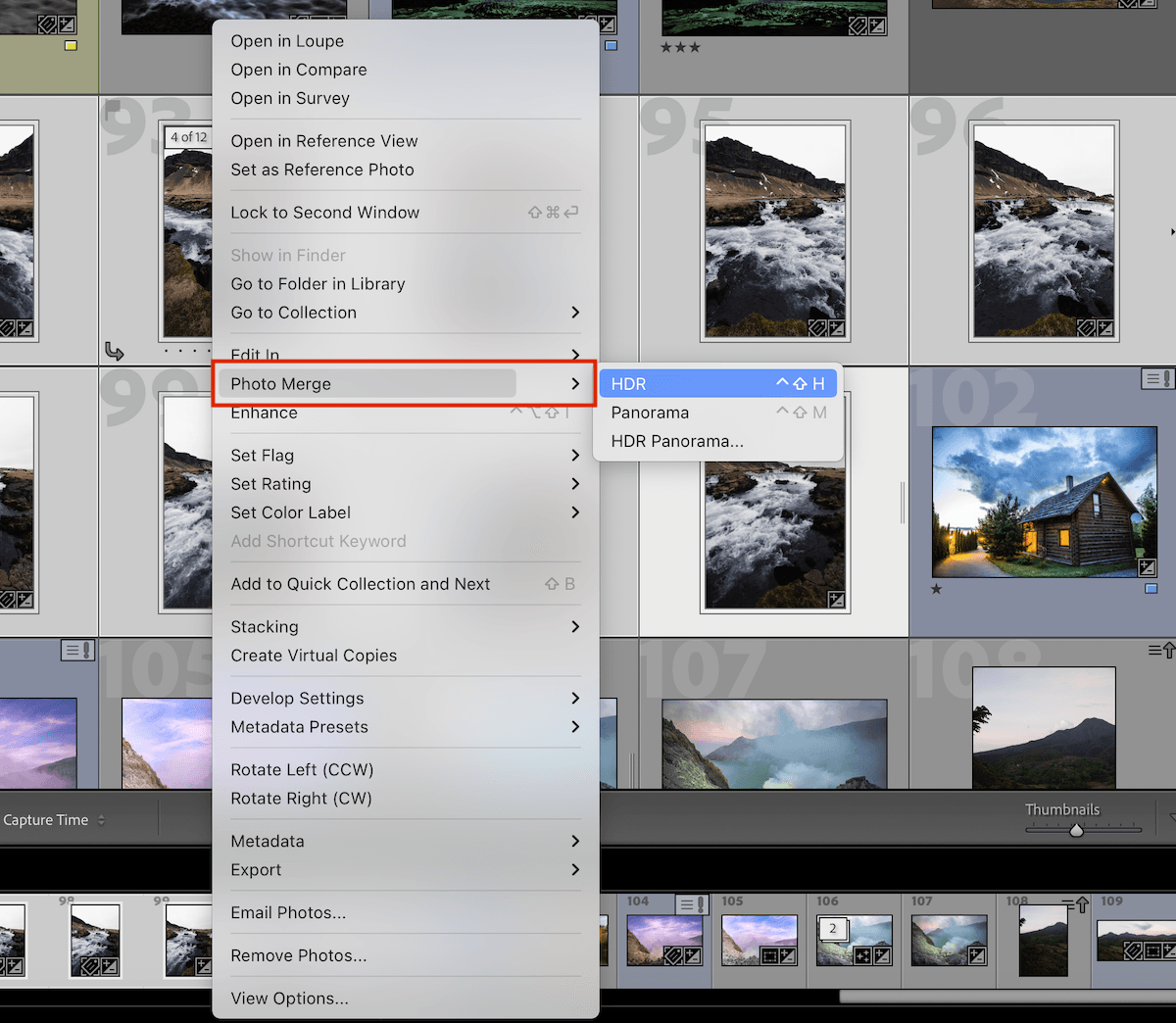This screenshot has width=1176, height=1023.
Task: Click the '4 of 12' stack badge on photo 93
Action: pos(187,137)
